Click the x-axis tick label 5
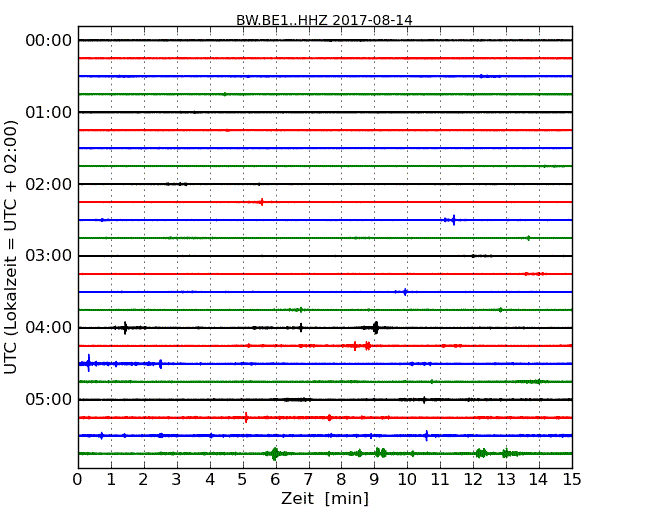 (243, 480)
